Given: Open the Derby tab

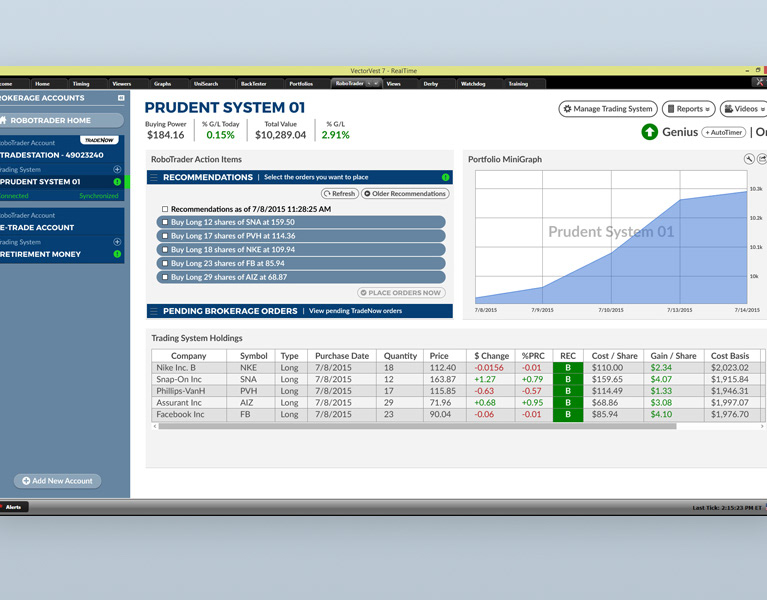Looking at the screenshot, I should pos(430,84).
